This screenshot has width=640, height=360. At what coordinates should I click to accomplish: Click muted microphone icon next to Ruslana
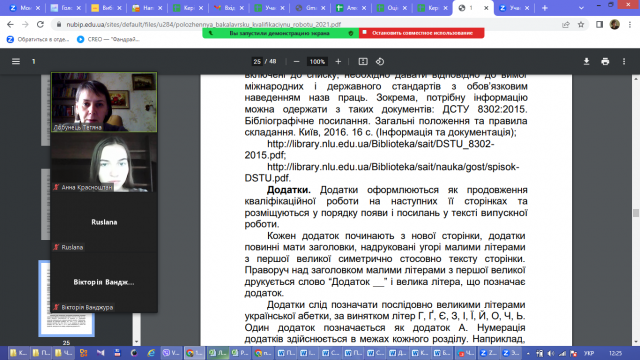click(x=56, y=247)
